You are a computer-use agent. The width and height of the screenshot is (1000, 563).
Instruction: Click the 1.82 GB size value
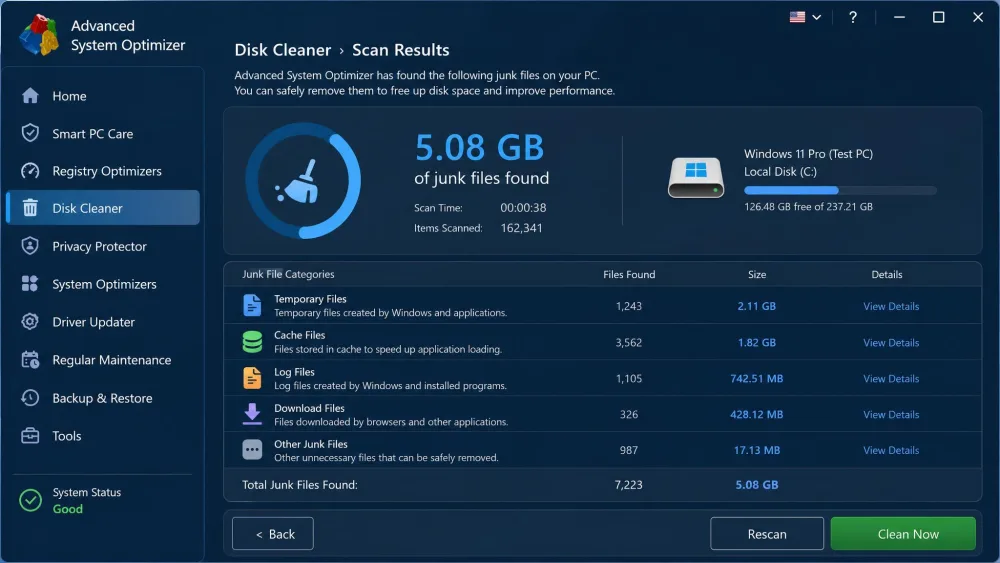coord(756,342)
